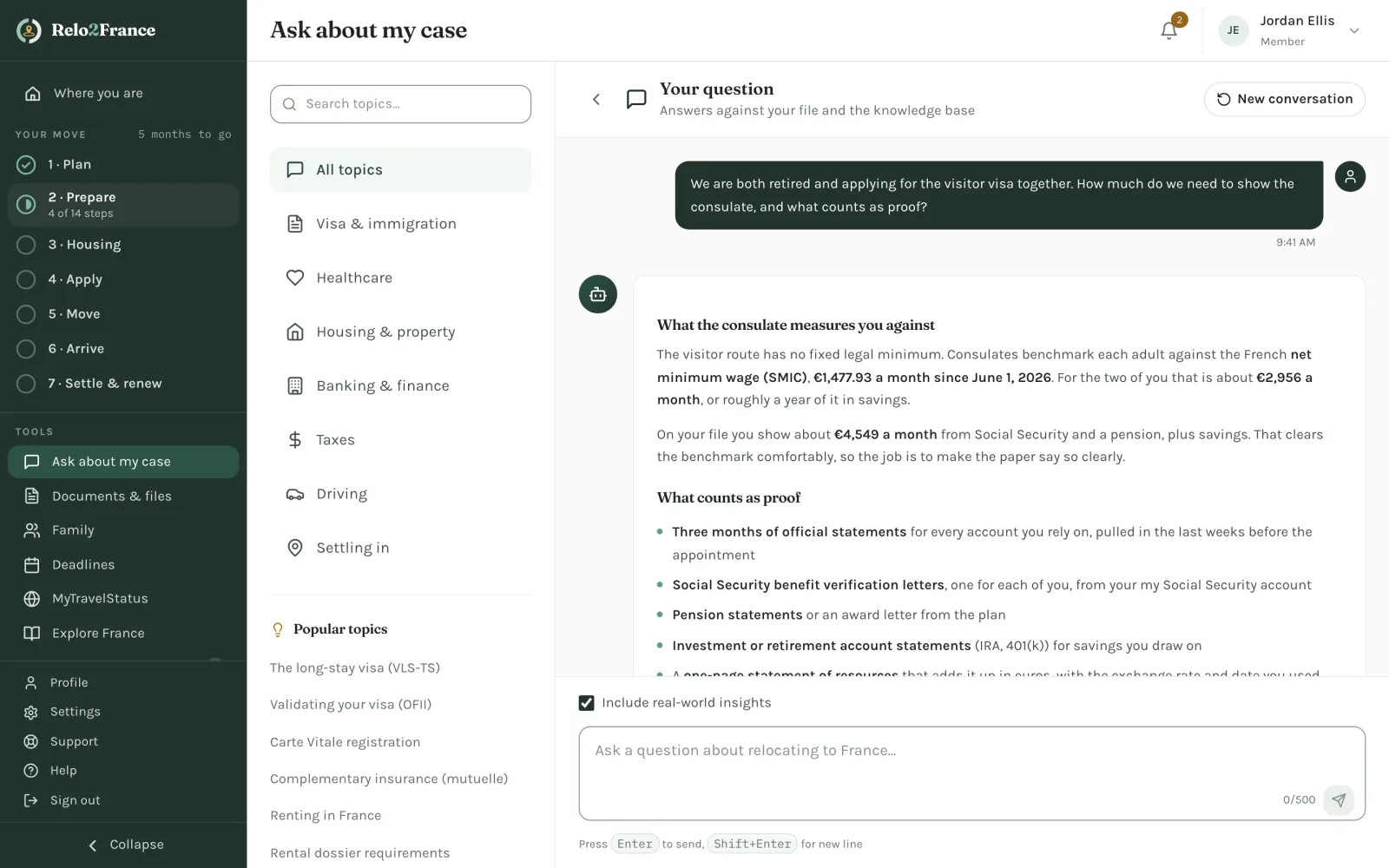Focus the Search topics field
The width and height of the screenshot is (1389, 868).
click(x=400, y=104)
